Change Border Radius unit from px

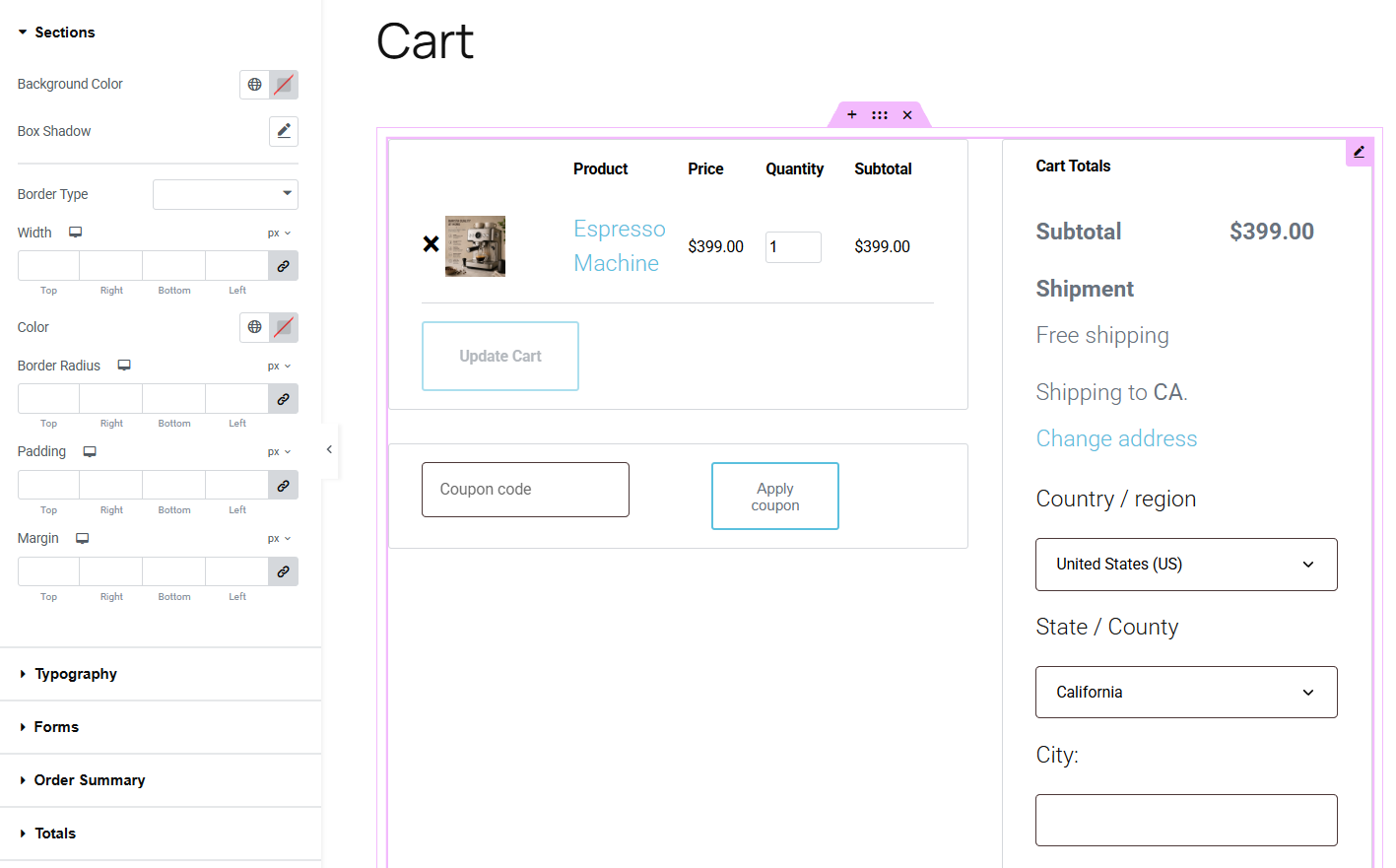tap(279, 367)
